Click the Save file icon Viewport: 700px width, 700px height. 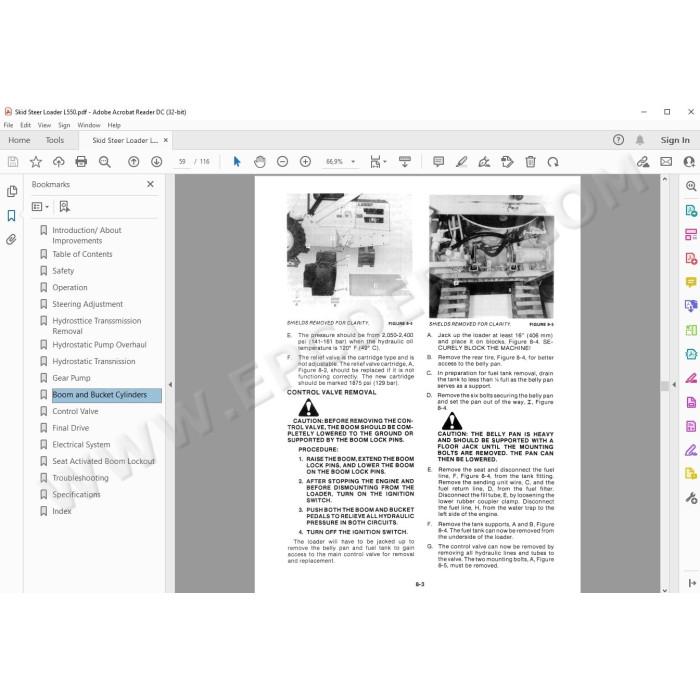pyautogui.click(x=13, y=162)
